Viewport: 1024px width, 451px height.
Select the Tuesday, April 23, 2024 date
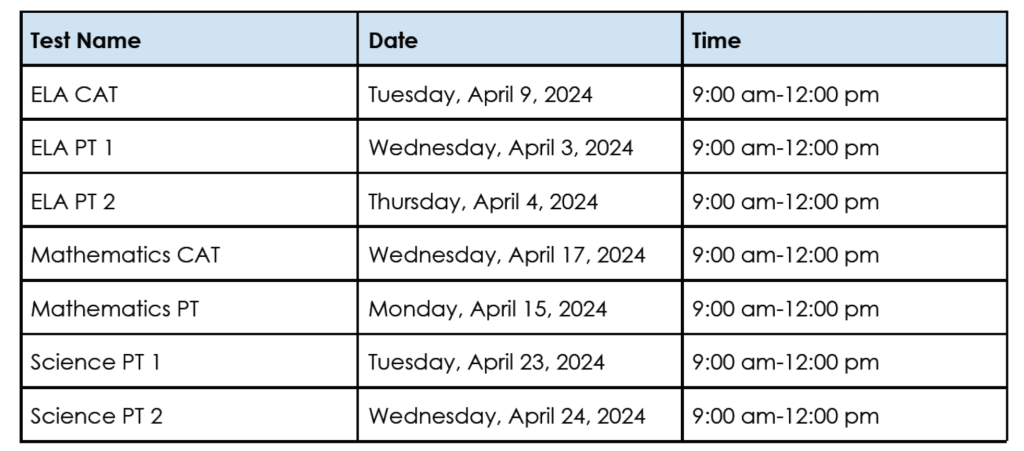(486, 362)
